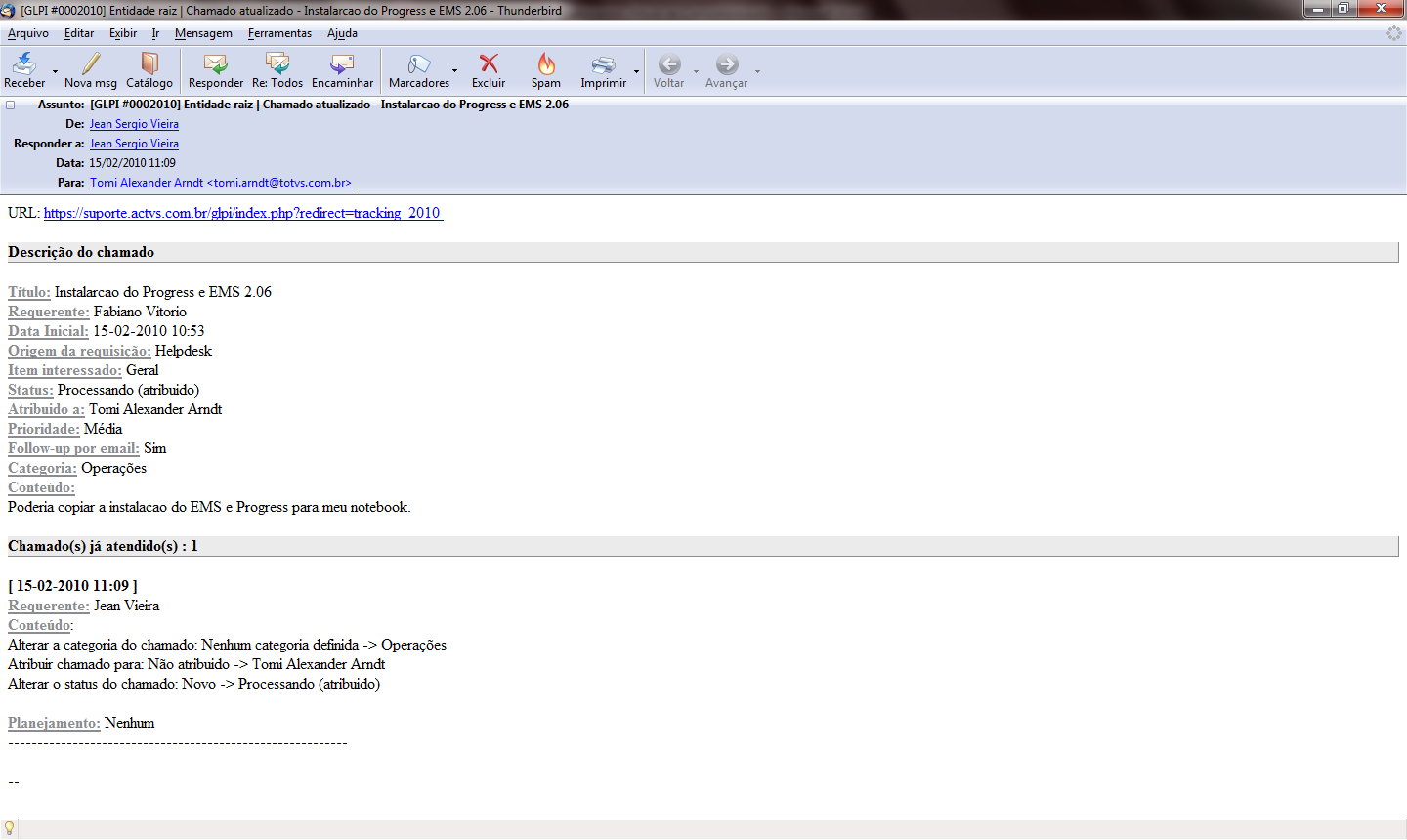Open the Catálogo address book
The height and width of the screenshot is (840, 1407).
tap(149, 71)
